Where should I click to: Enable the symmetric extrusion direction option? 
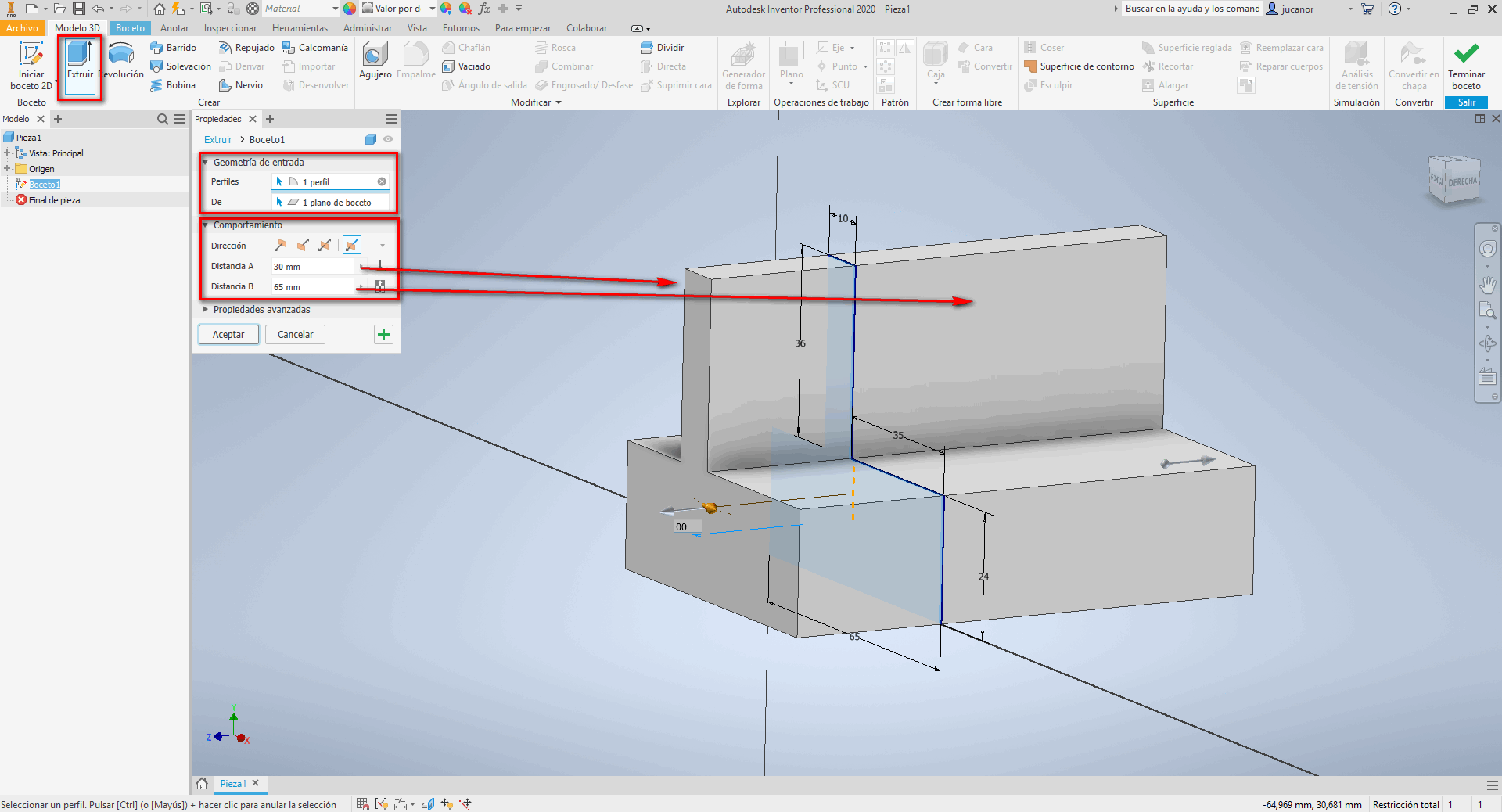pos(325,245)
